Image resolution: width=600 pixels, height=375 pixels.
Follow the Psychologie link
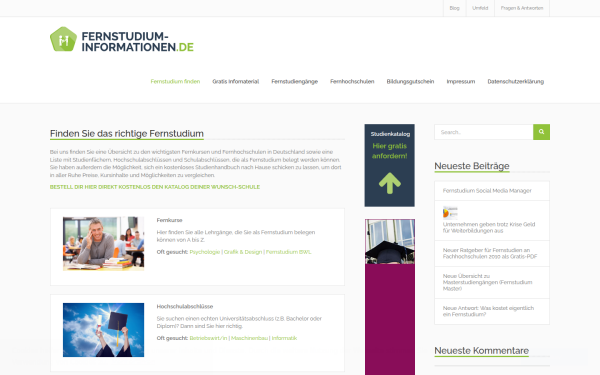(205, 252)
